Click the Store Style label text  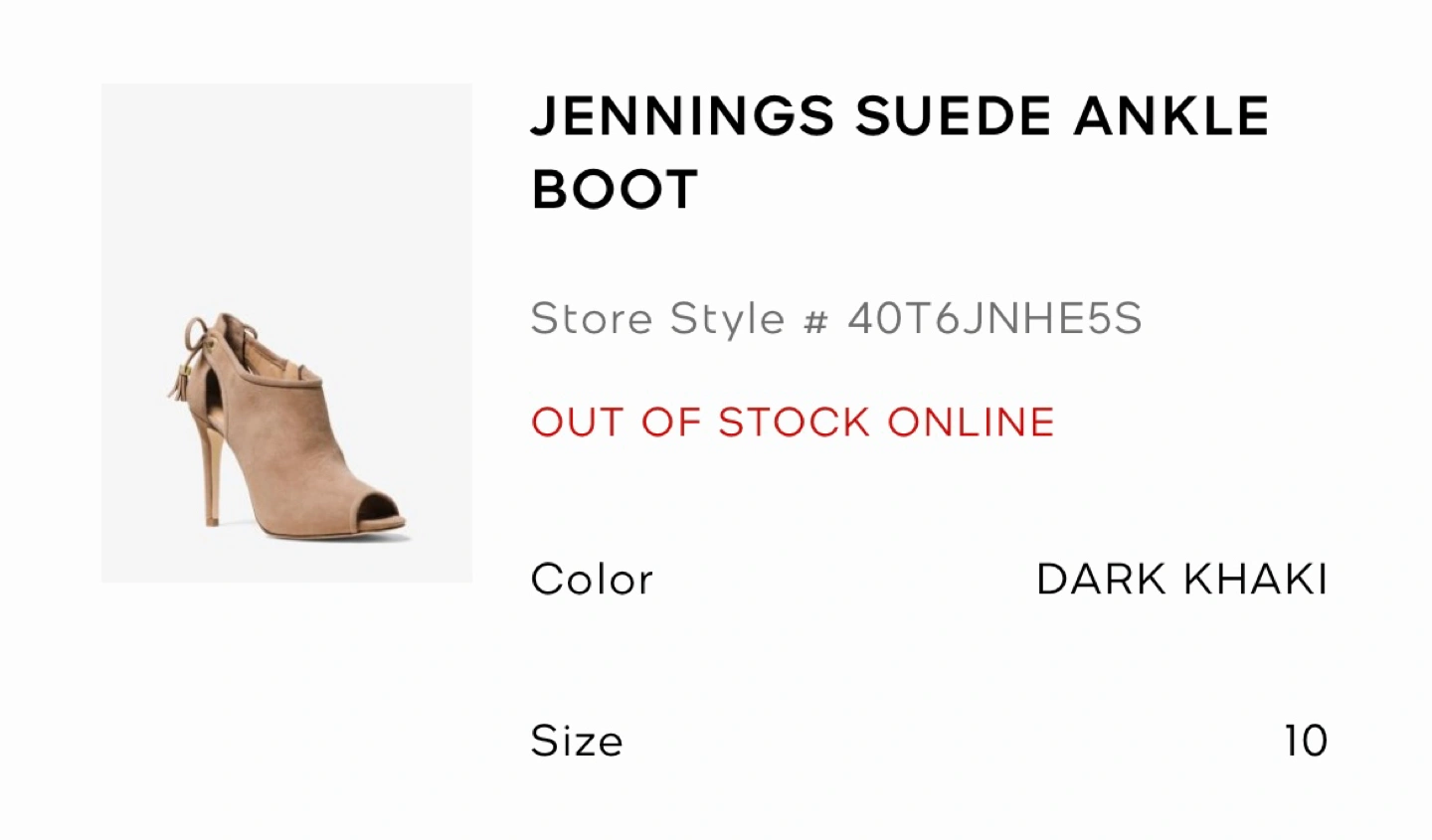coord(657,319)
